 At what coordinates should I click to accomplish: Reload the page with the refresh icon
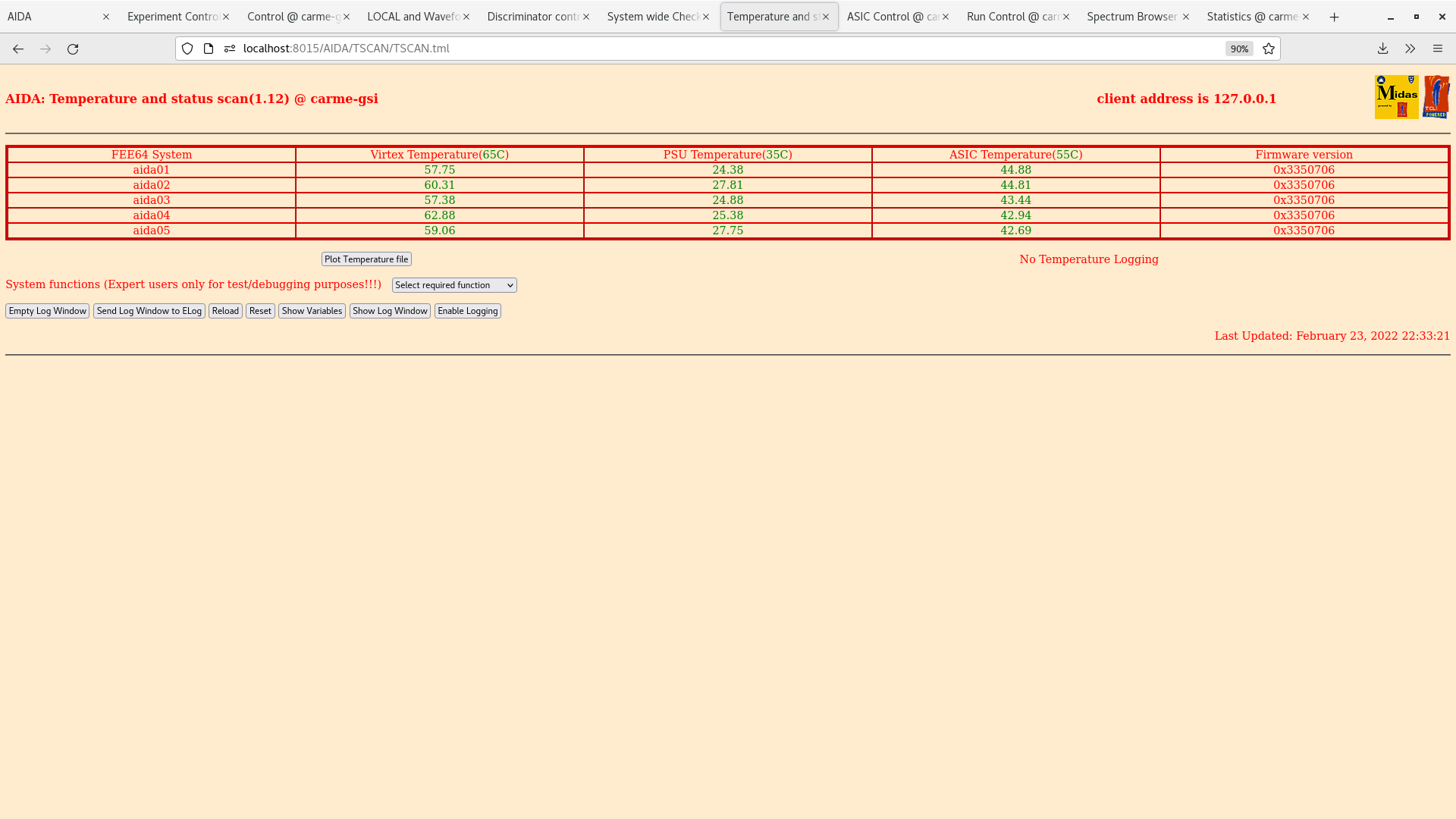point(73,49)
